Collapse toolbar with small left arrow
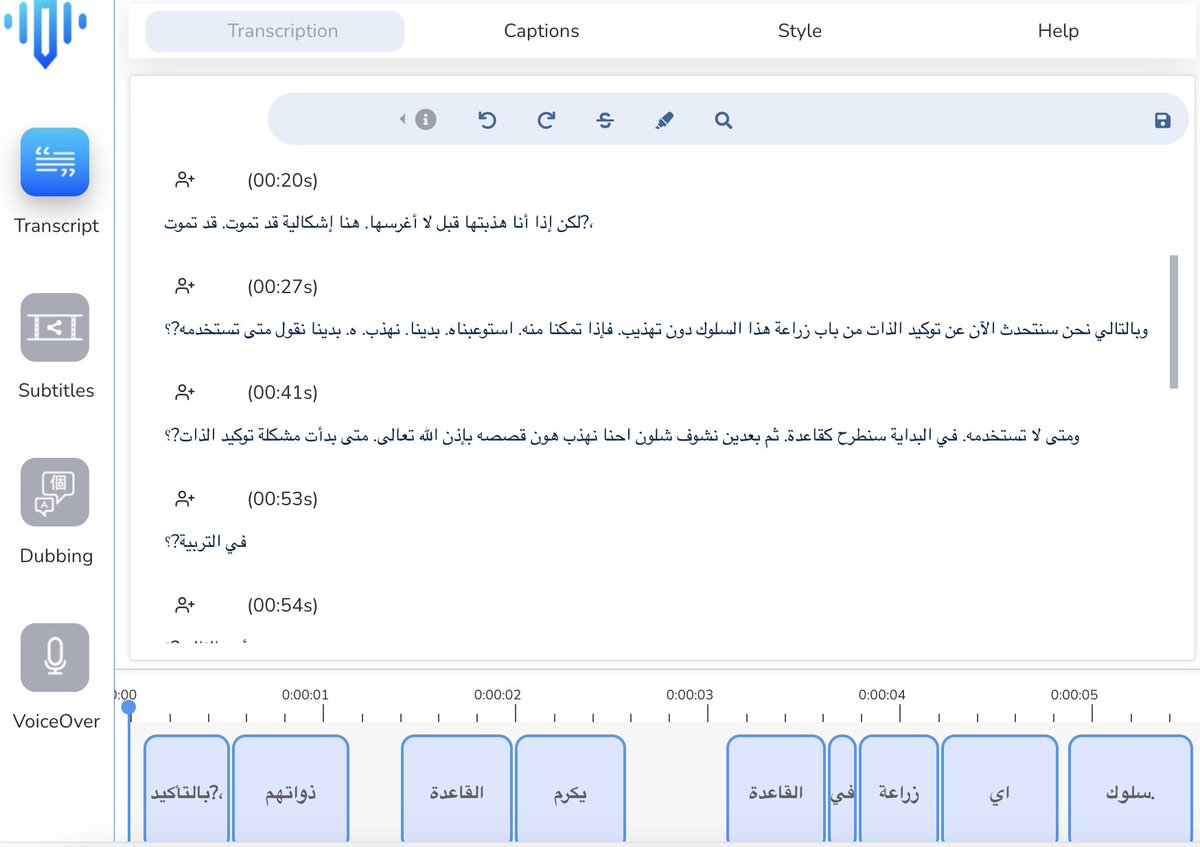Viewport: 1200px width, 847px height. coord(403,120)
